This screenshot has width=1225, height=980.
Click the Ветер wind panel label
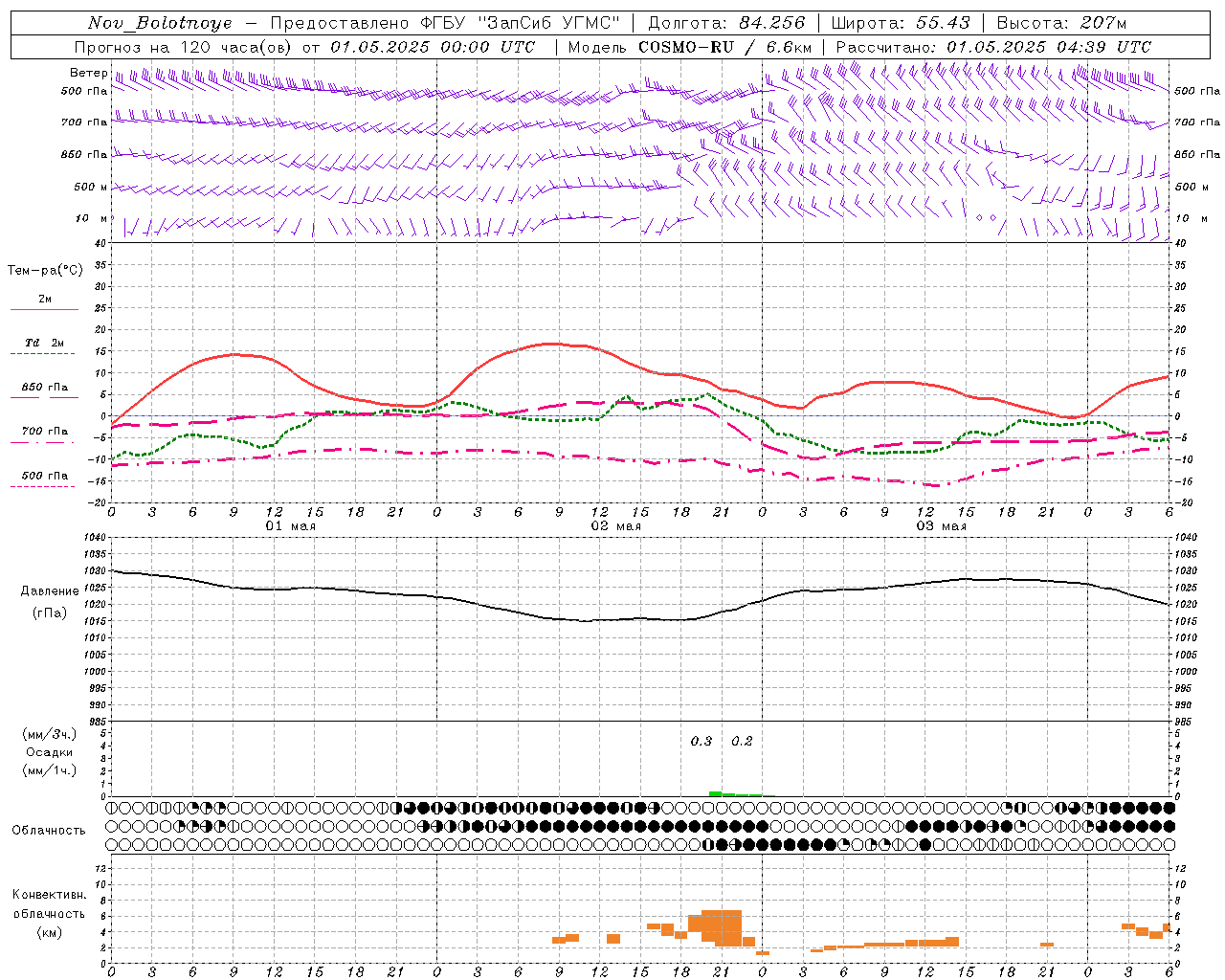(88, 73)
